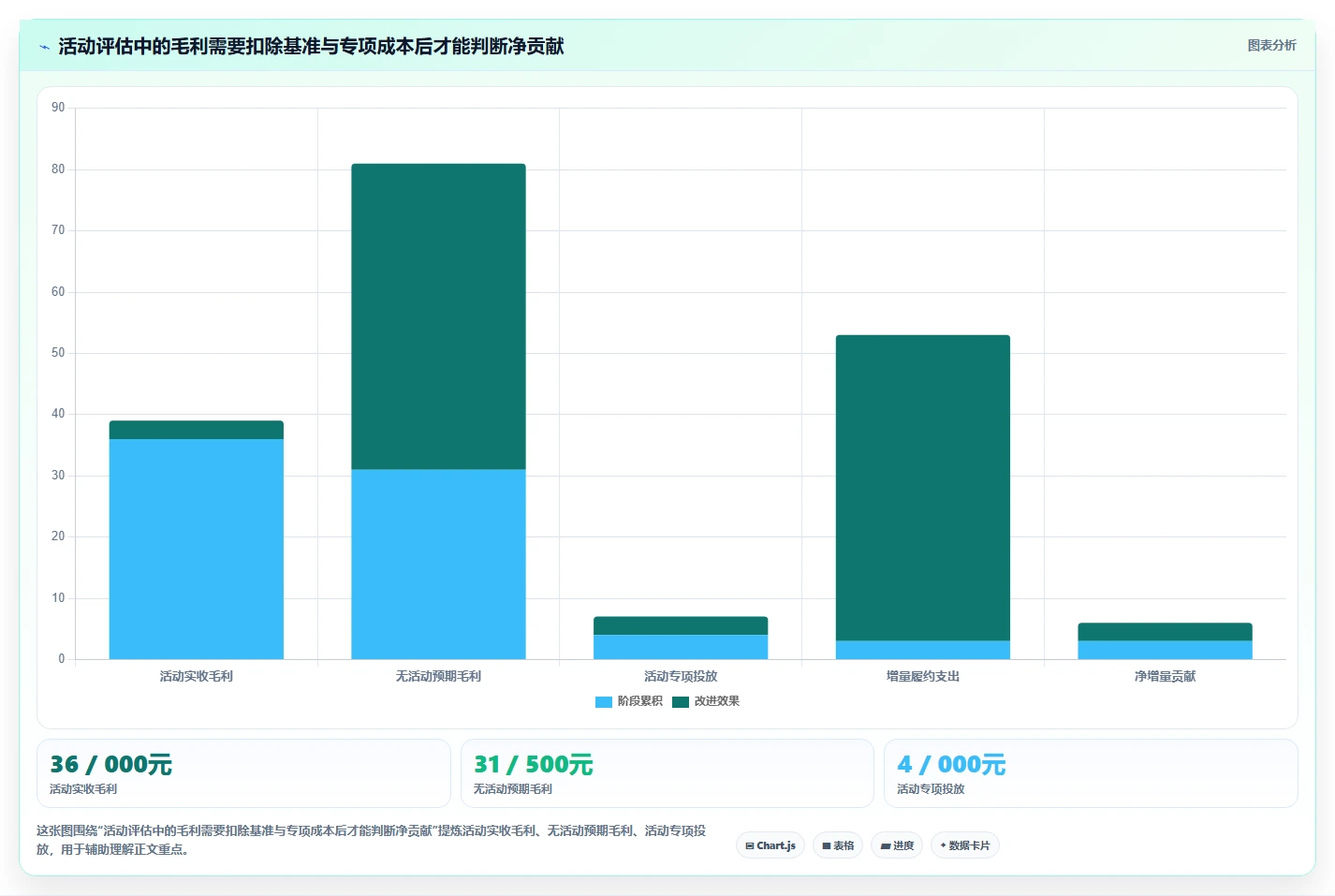Click the 净增量贡献 x-axis label
The width and height of the screenshot is (1335, 896).
click(1165, 676)
